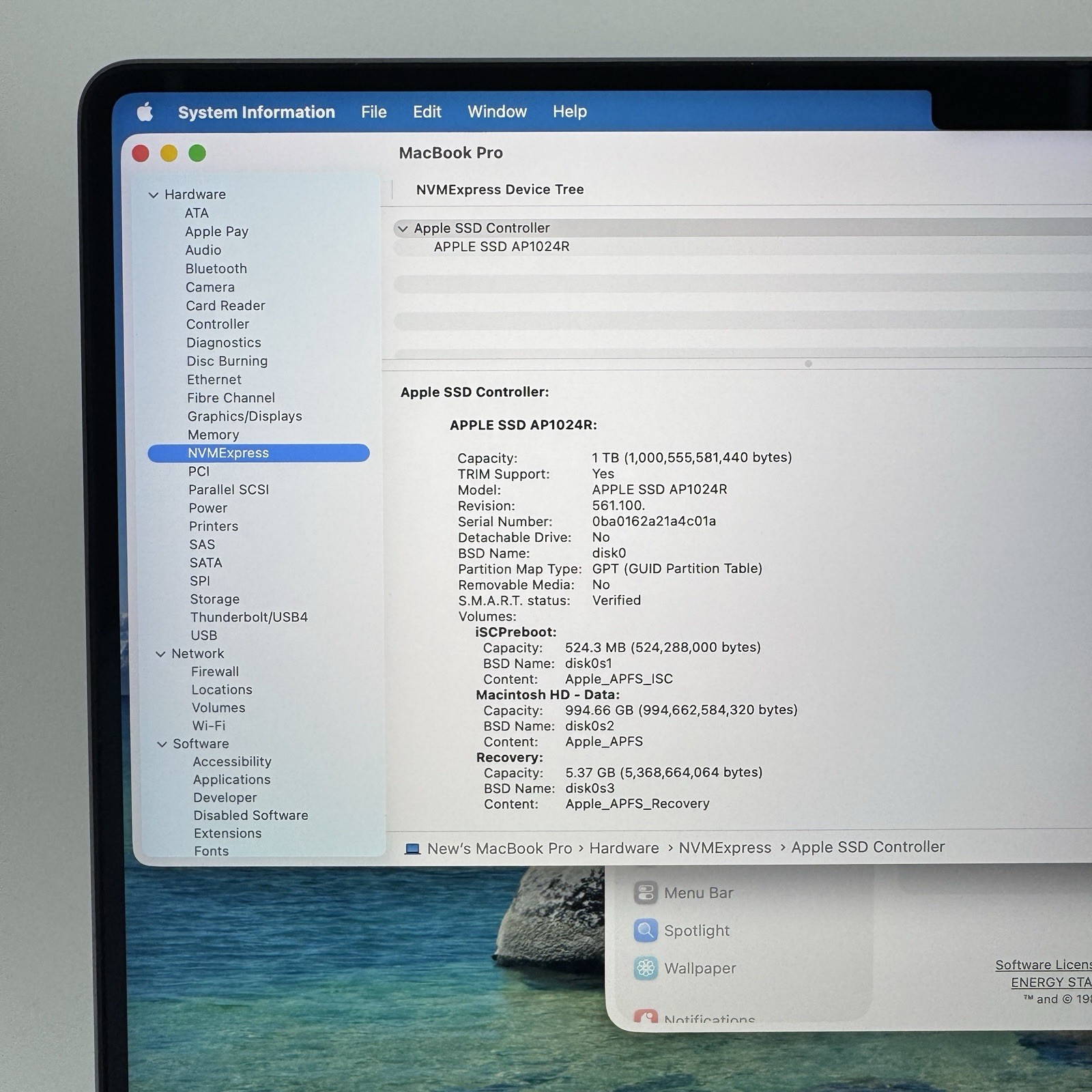Select the highlighted NVMExpress sidebar item
Image resolution: width=1092 pixels, height=1092 pixels.
(259, 452)
